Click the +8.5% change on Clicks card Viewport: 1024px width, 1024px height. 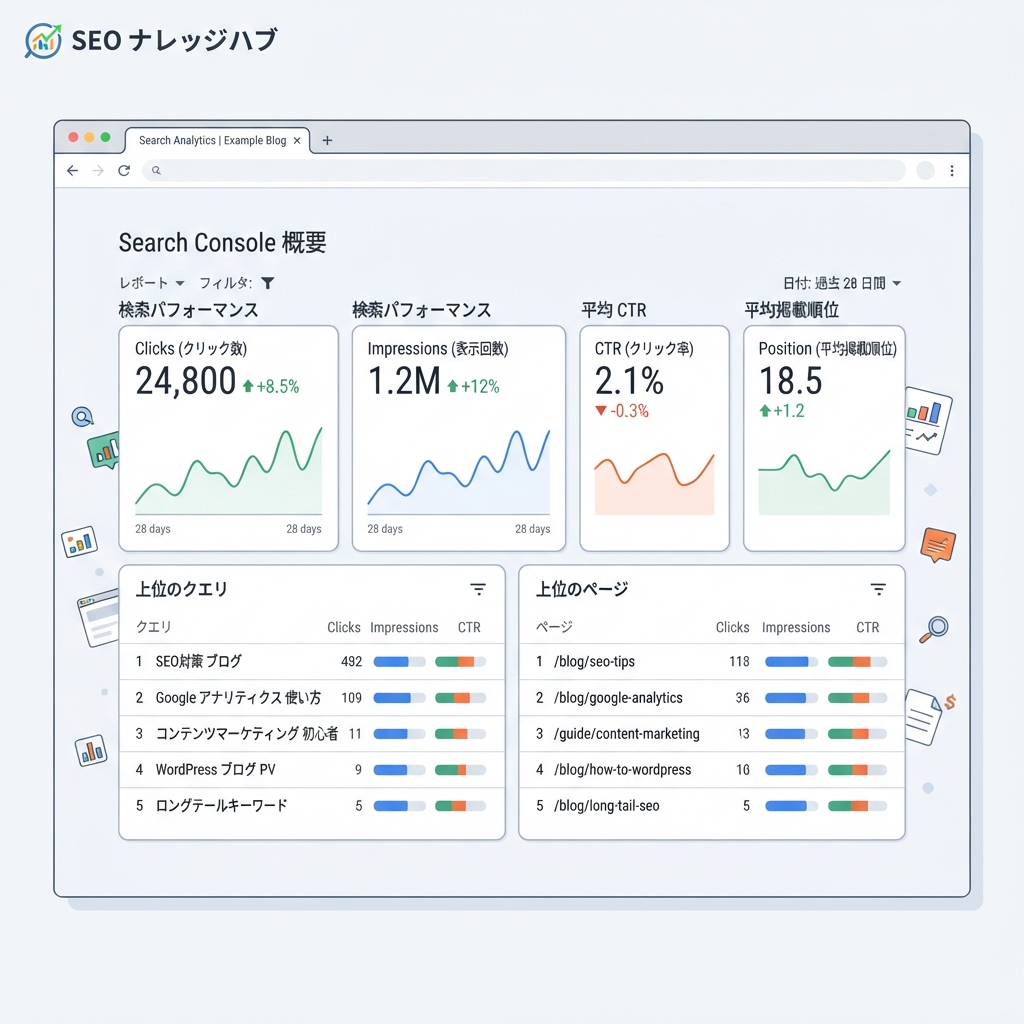(x=271, y=387)
